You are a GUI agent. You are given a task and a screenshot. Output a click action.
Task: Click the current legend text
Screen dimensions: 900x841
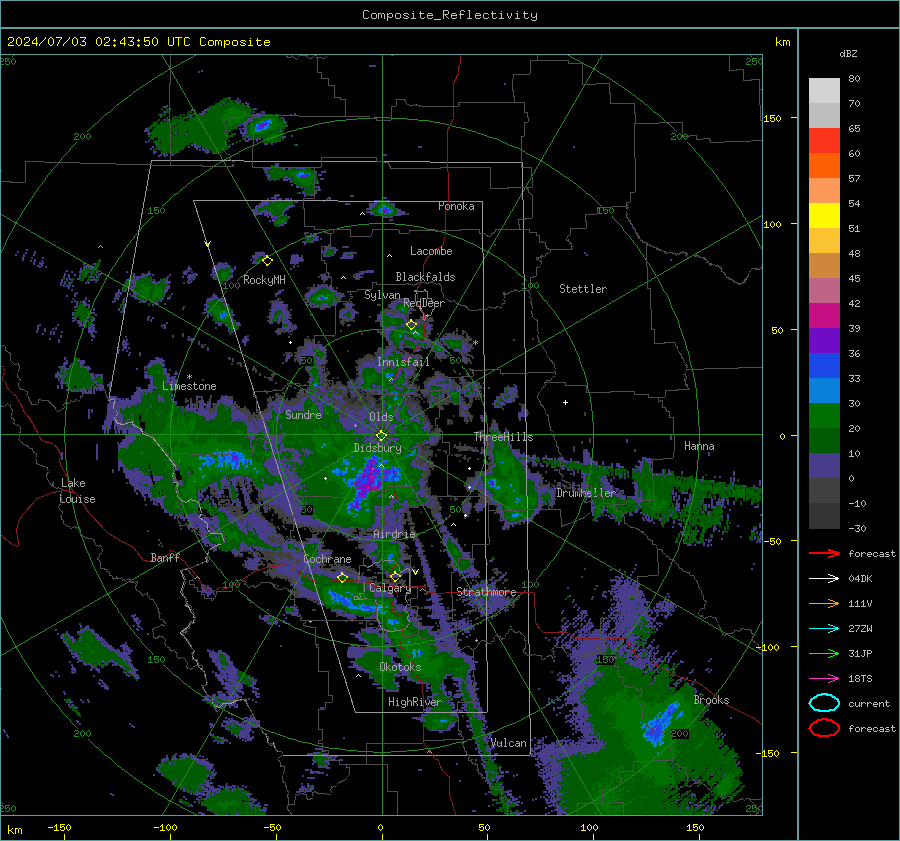tap(869, 703)
